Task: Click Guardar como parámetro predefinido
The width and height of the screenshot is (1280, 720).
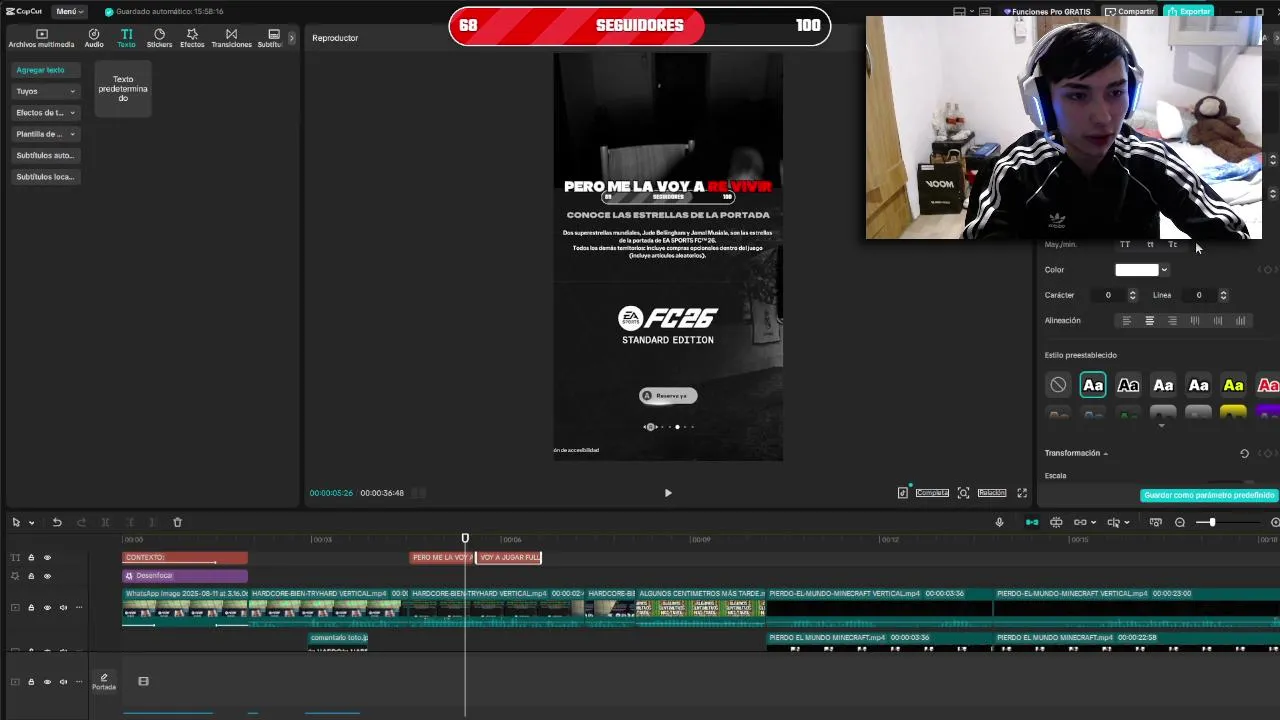Action: [1209, 495]
